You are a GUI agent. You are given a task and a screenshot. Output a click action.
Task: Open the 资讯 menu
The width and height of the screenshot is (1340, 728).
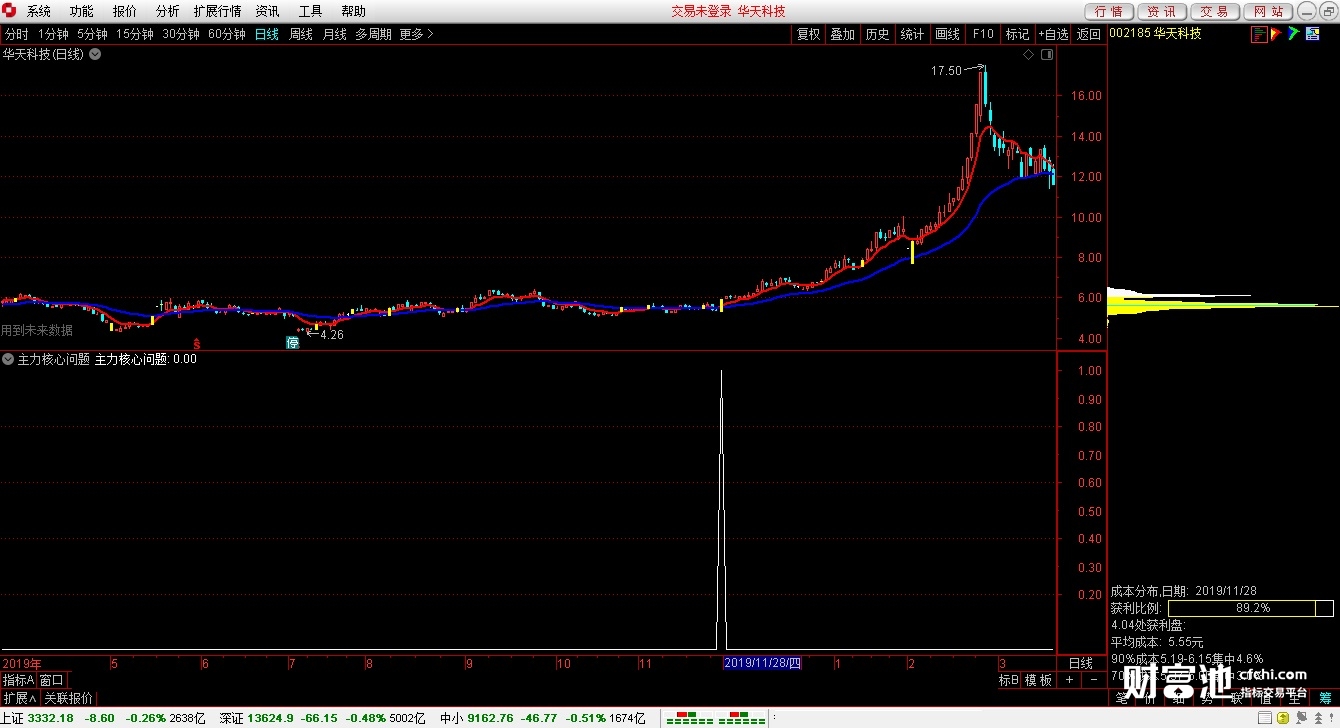tap(267, 11)
